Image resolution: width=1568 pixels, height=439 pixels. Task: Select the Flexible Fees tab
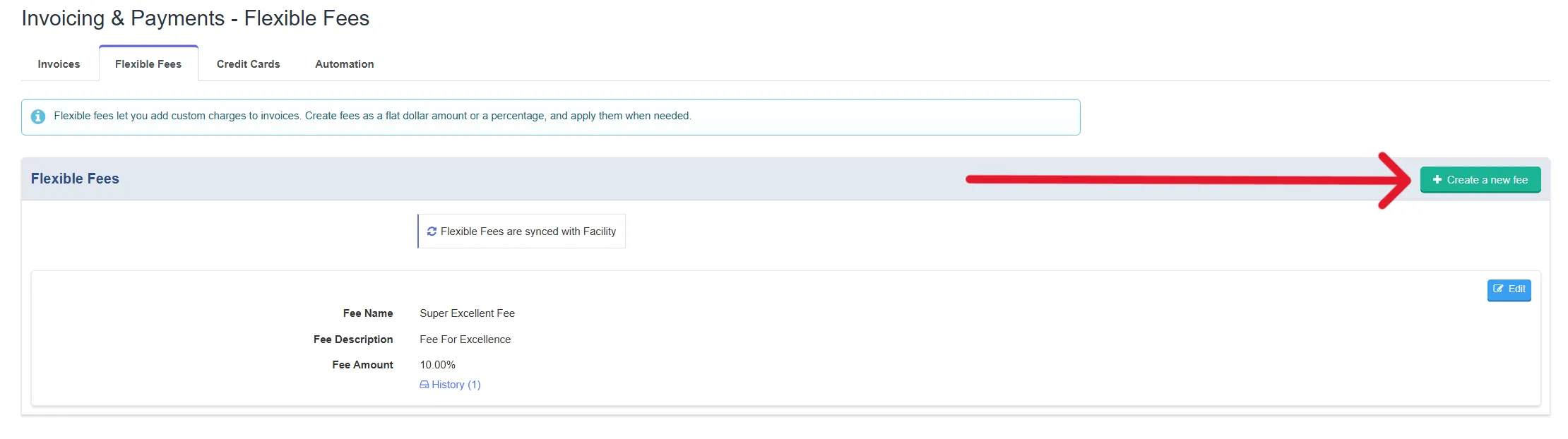point(148,64)
